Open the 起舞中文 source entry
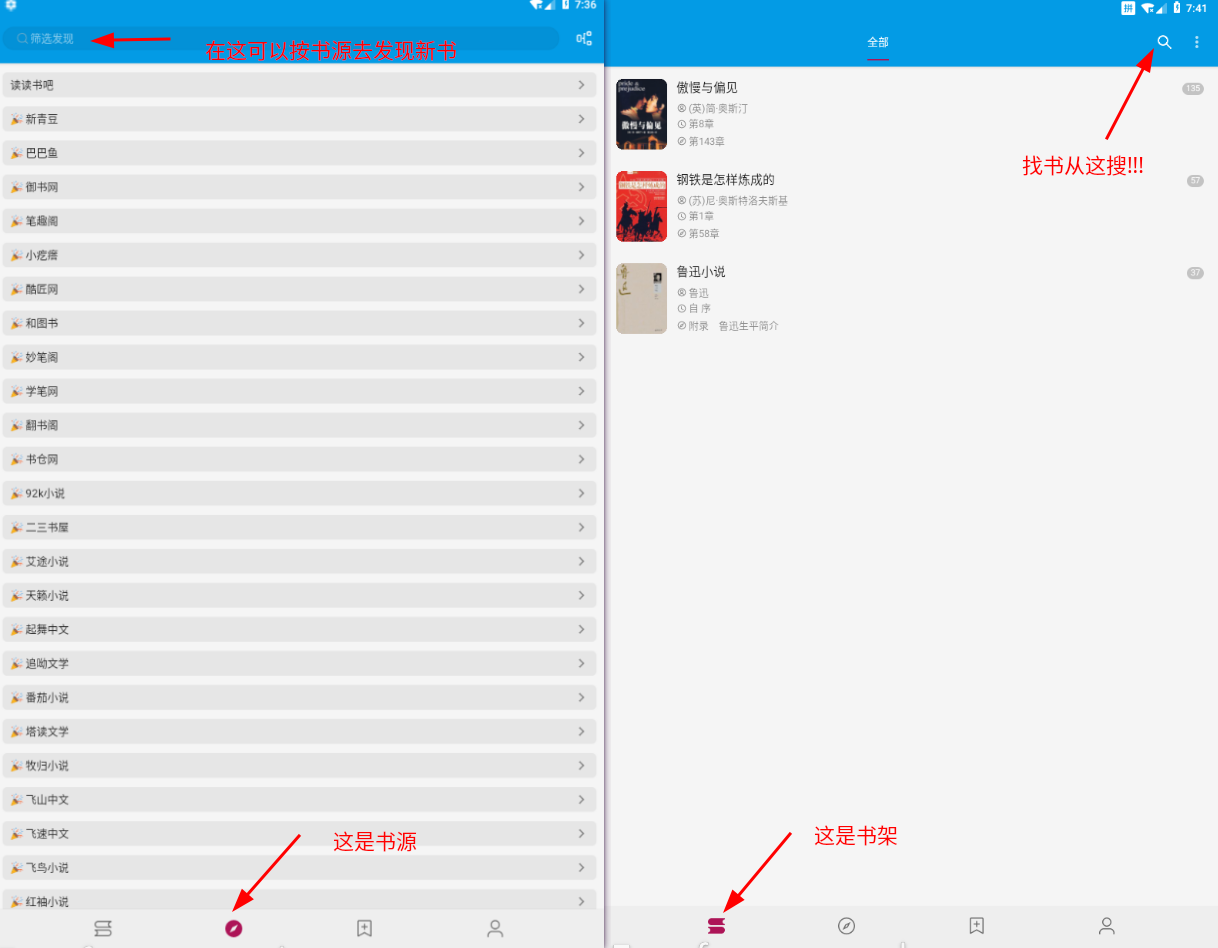This screenshot has width=1218, height=948. point(300,629)
